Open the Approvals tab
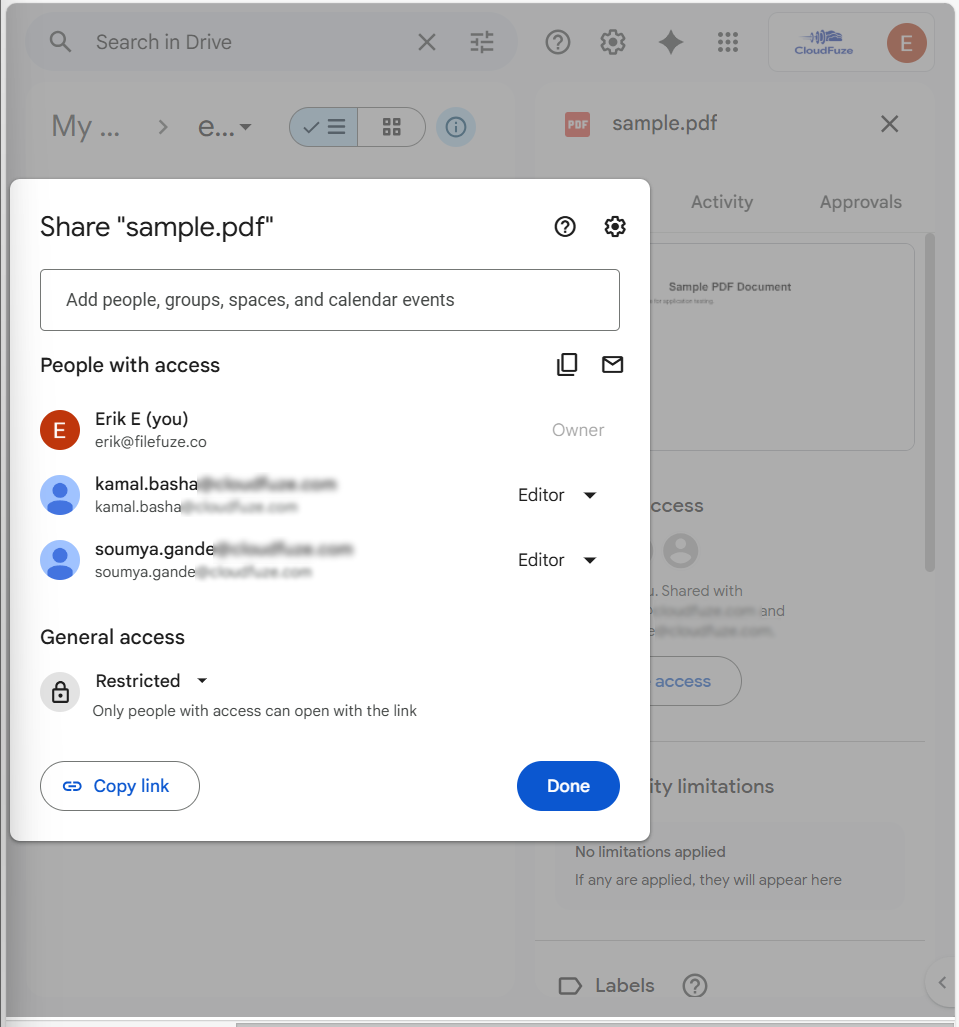 pos(860,202)
